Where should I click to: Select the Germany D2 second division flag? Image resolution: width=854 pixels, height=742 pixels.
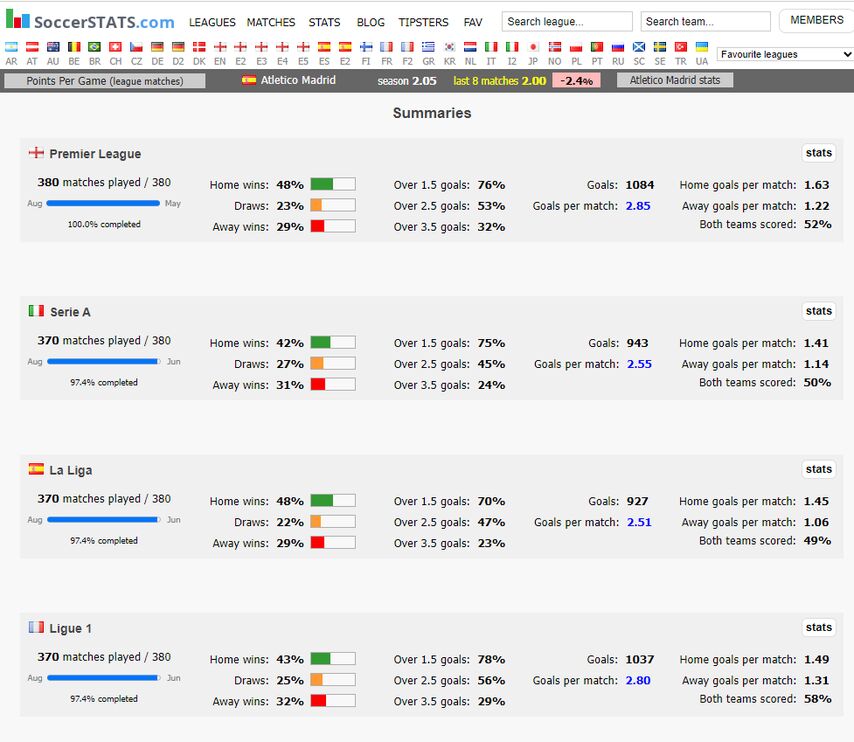(x=178, y=47)
